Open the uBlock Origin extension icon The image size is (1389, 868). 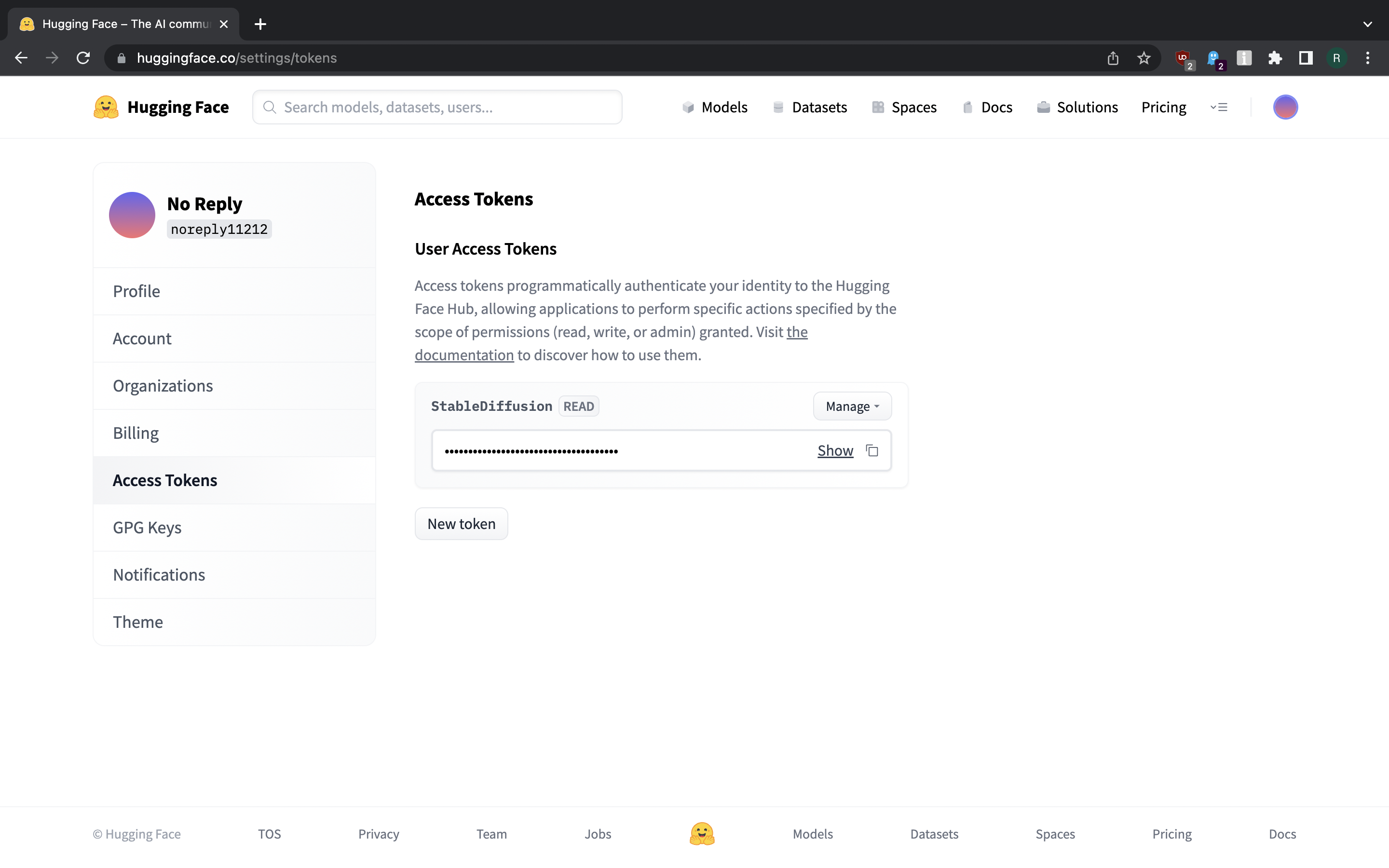pos(1184,58)
